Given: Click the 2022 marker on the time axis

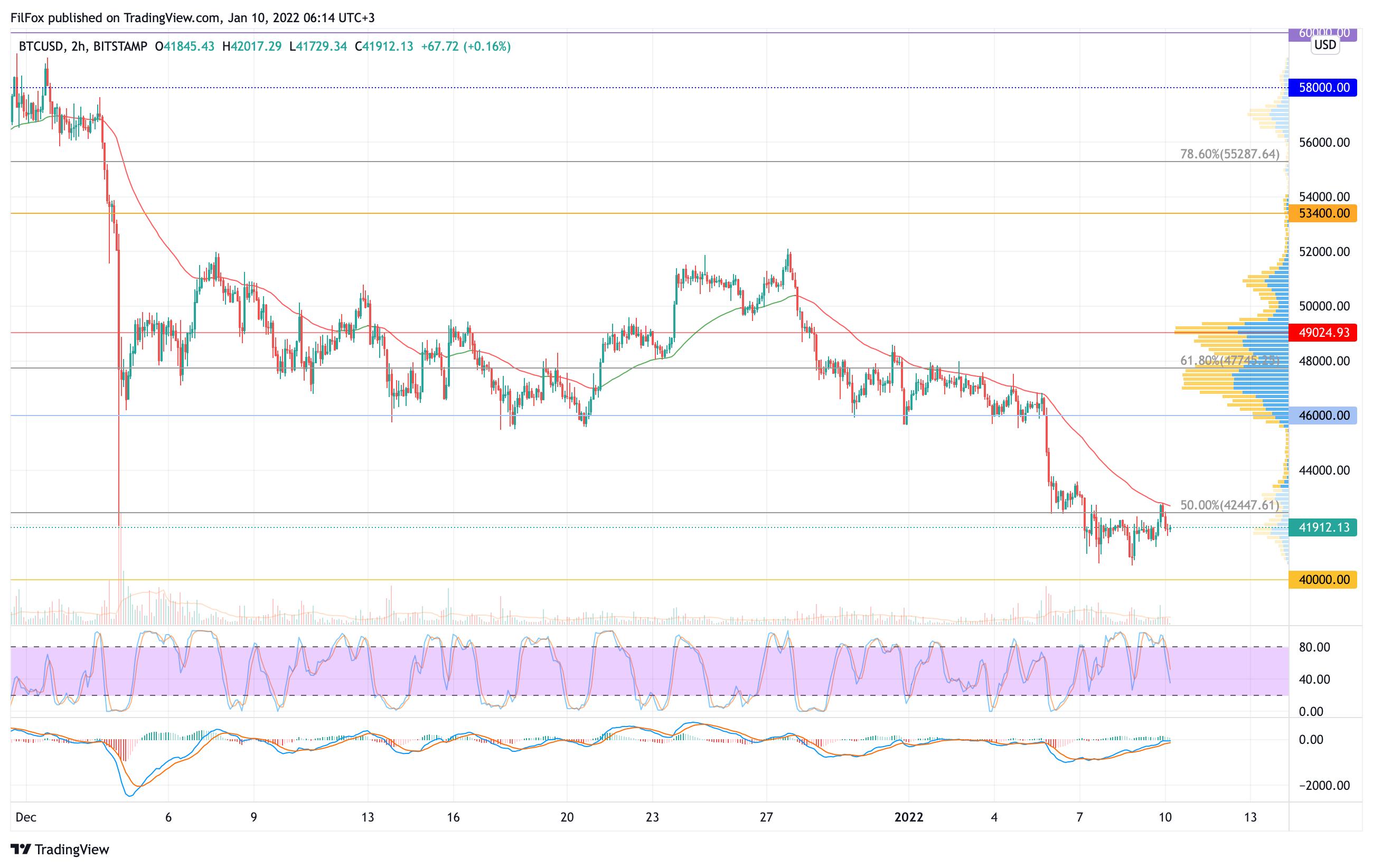Looking at the screenshot, I should pos(908,817).
